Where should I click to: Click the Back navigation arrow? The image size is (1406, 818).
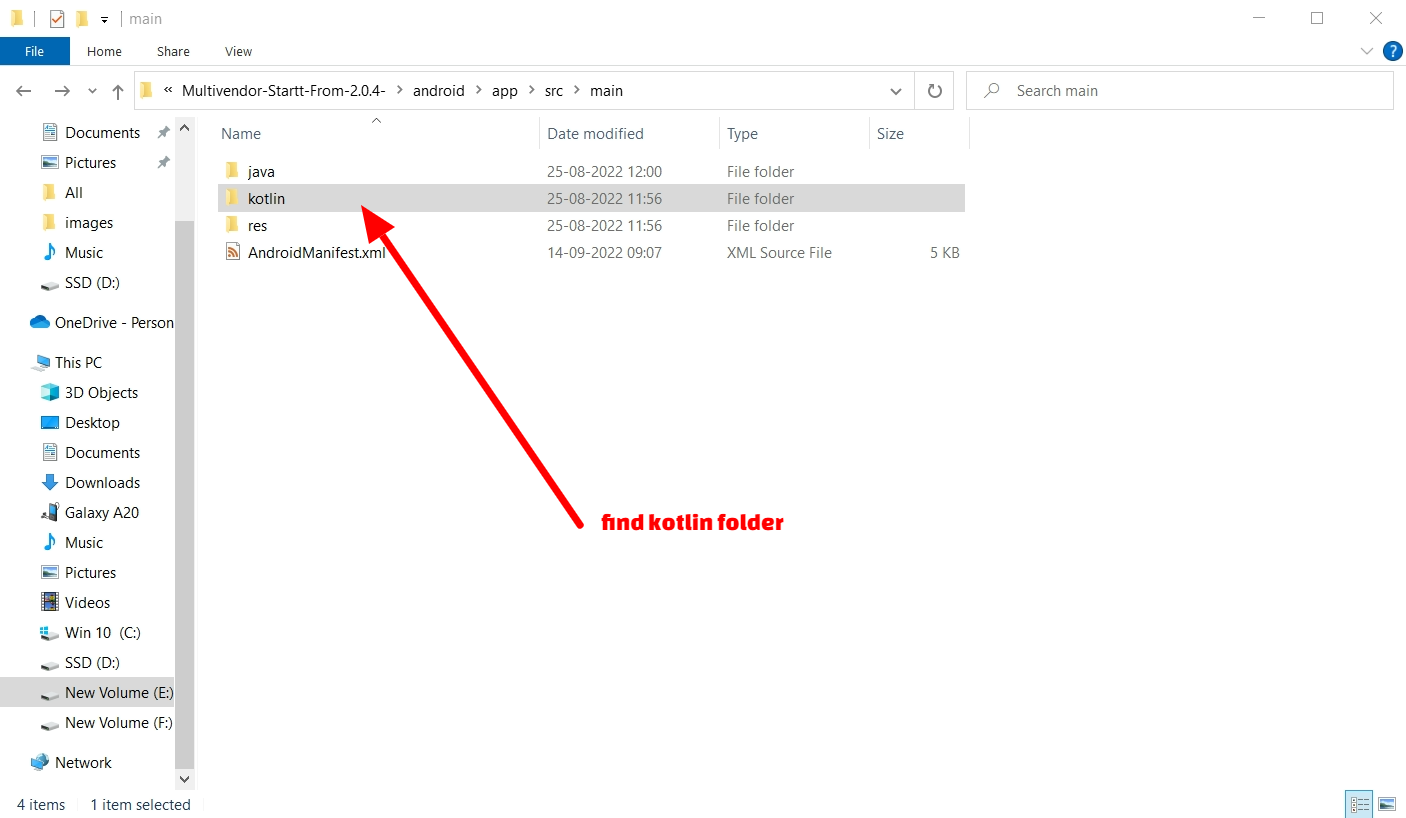[x=24, y=91]
